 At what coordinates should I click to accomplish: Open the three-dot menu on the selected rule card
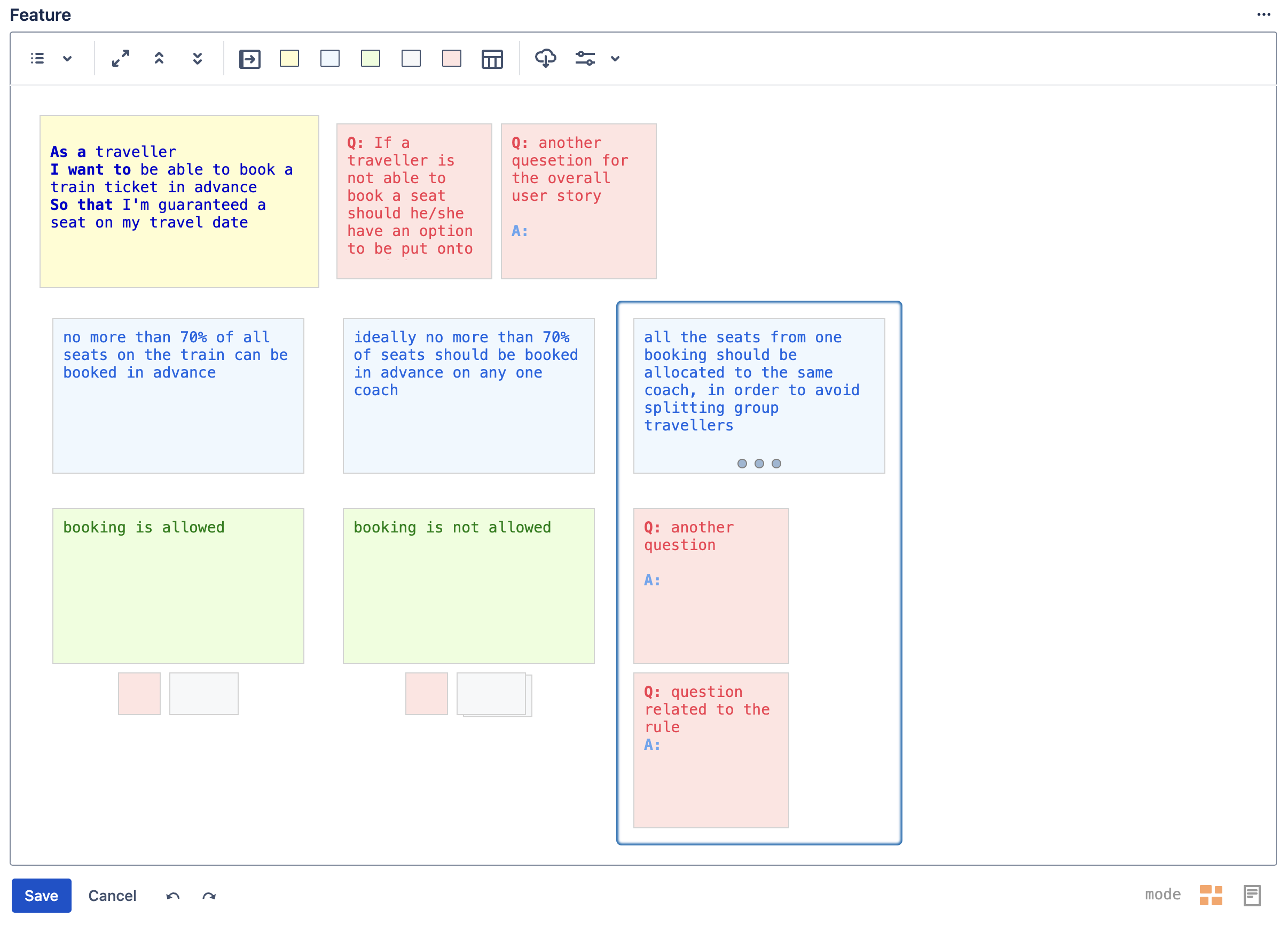pyautogui.click(x=759, y=464)
